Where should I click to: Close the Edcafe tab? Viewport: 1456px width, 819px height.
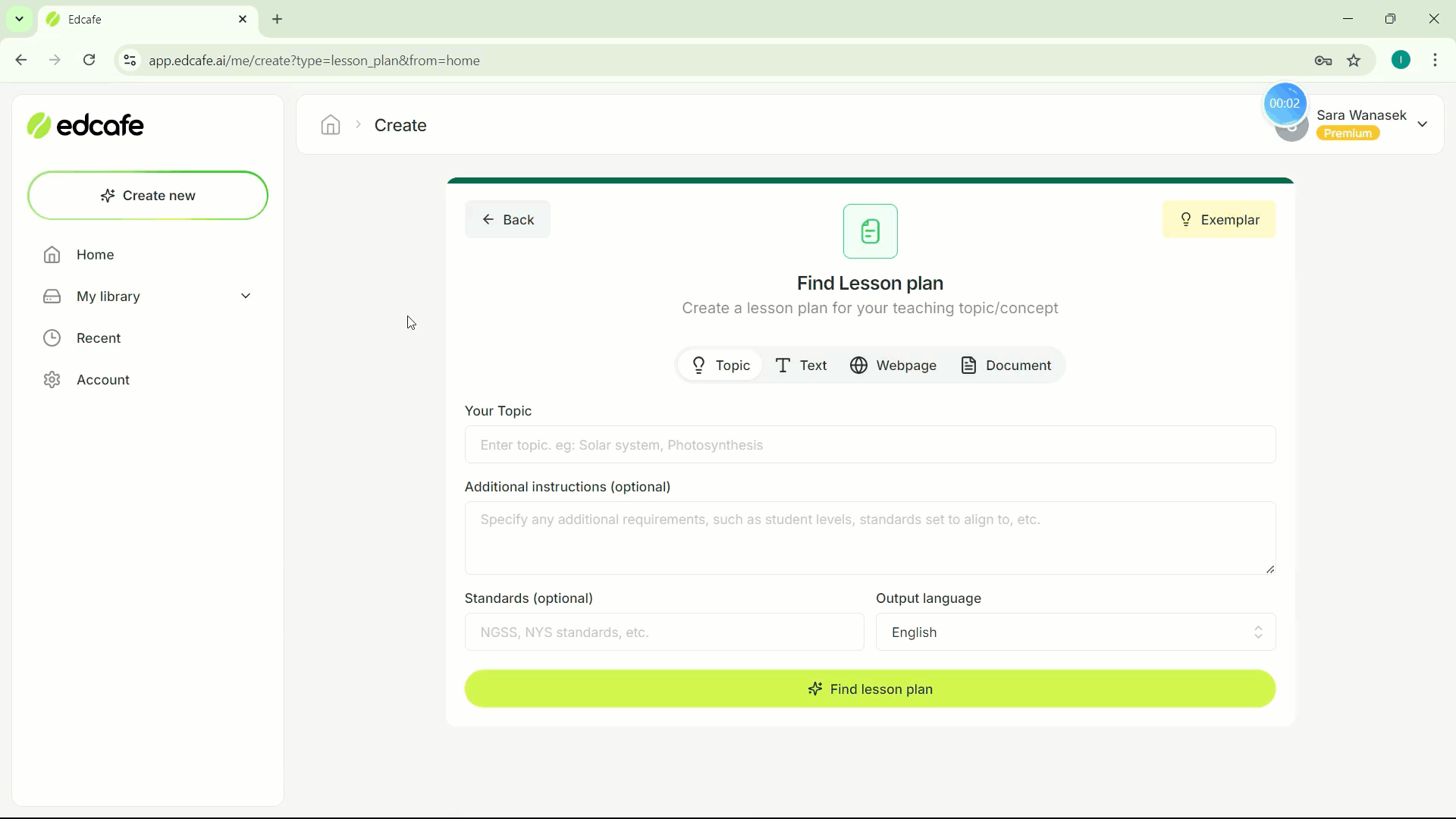tap(243, 20)
